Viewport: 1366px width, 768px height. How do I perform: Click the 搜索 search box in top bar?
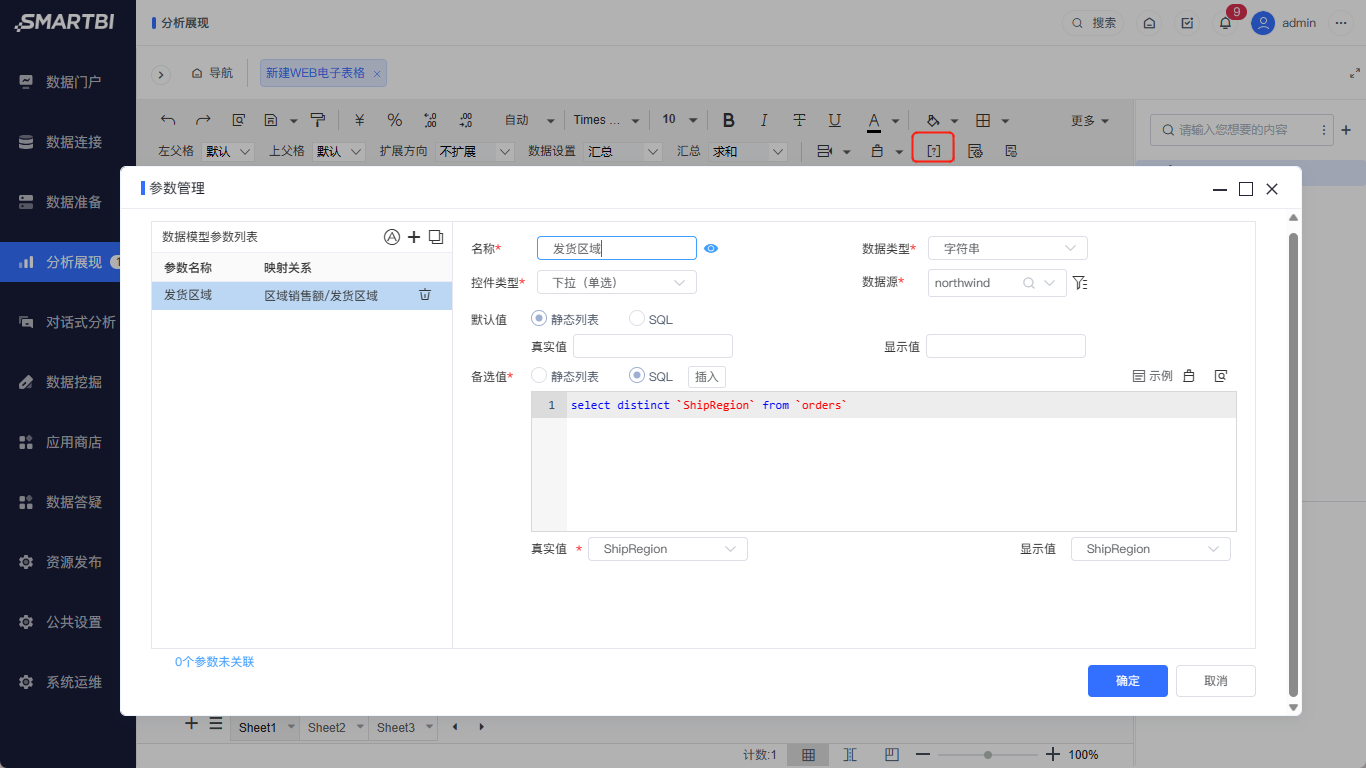click(x=1093, y=23)
